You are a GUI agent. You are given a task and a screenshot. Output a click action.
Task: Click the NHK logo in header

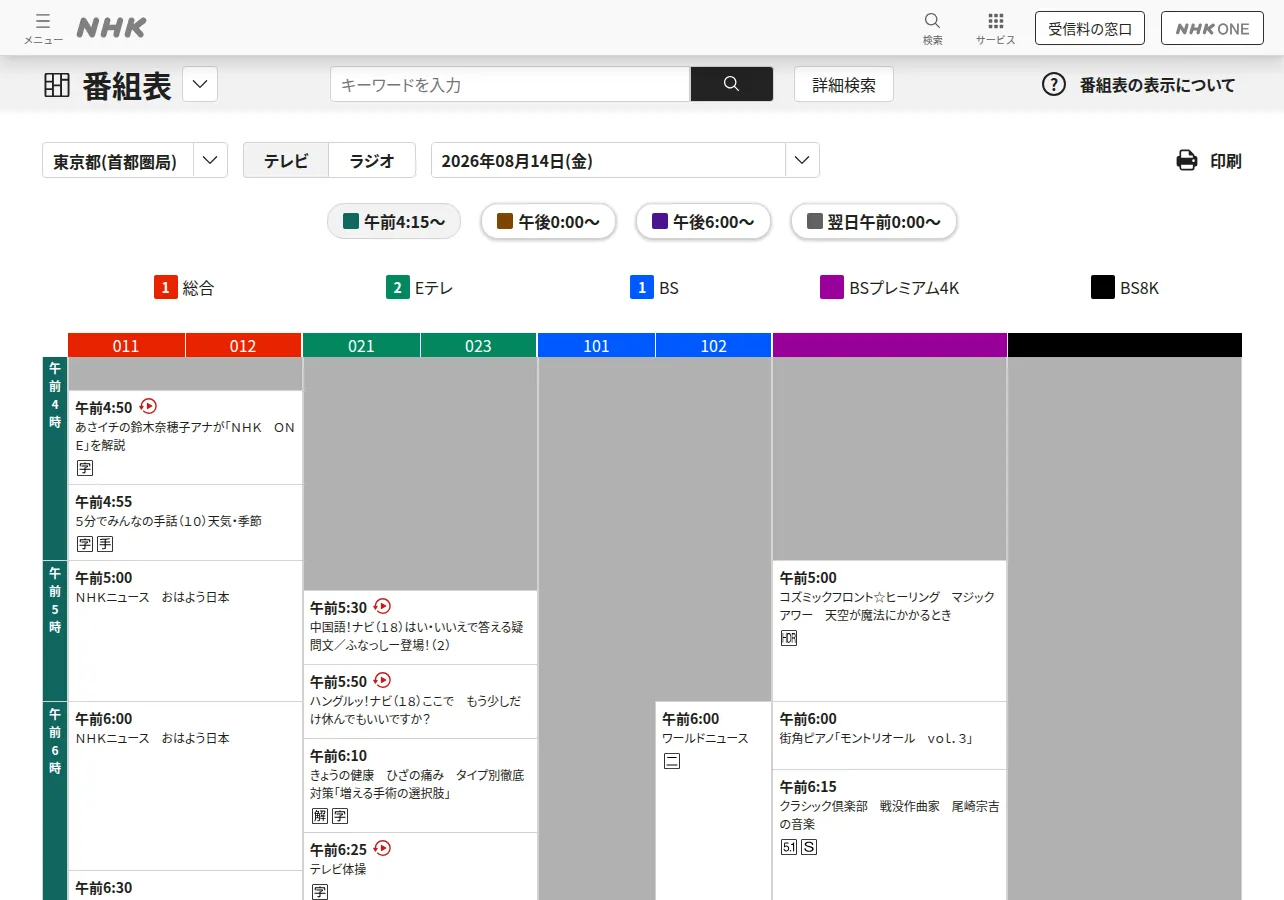click(x=111, y=28)
